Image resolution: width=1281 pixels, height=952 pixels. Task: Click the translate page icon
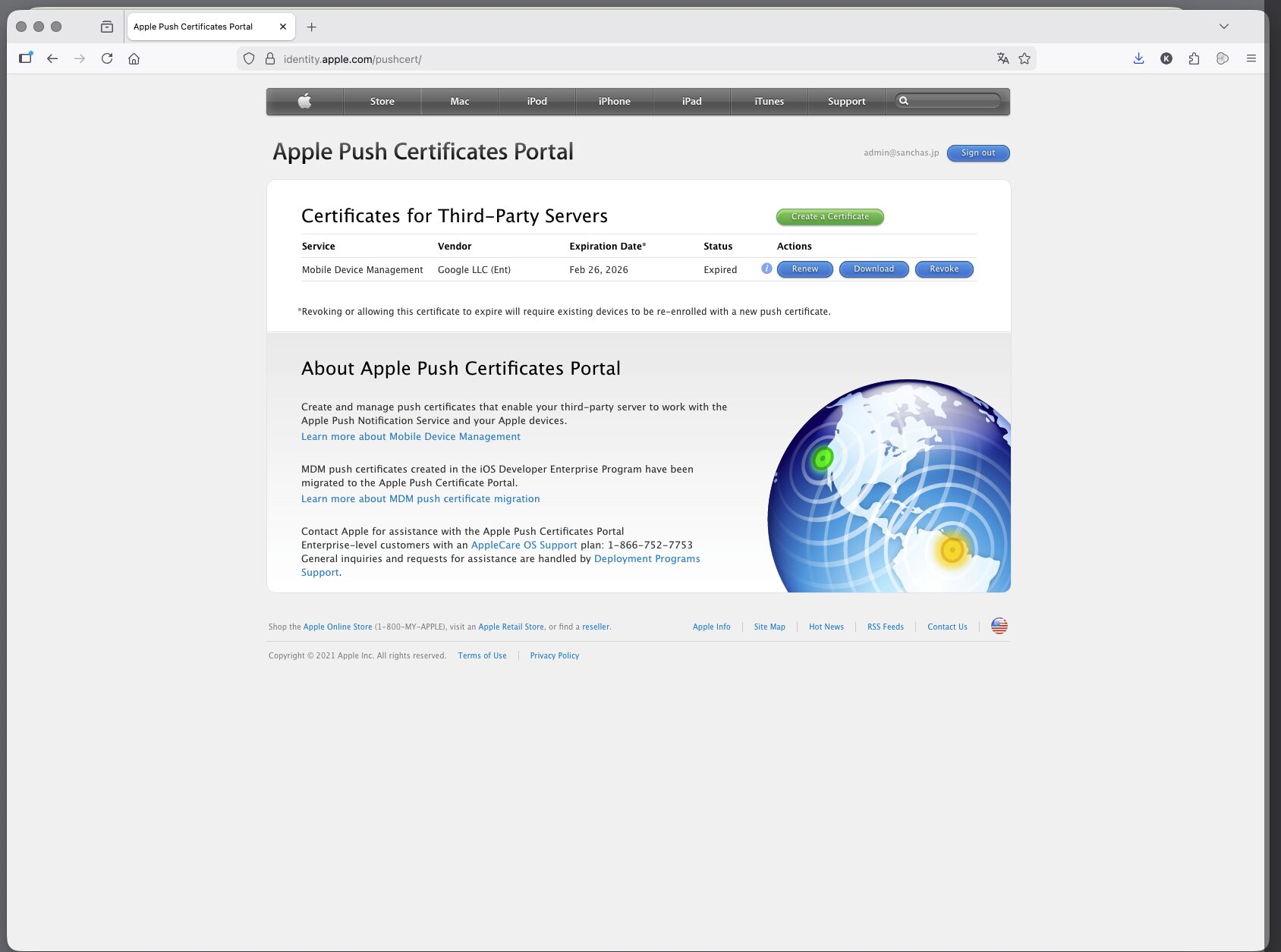[1002, 58]
